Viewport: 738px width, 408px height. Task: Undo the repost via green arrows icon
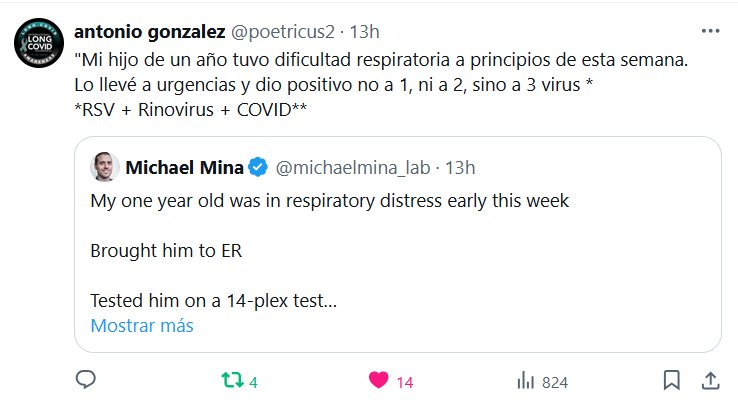pyautogui.click(x=232, y=381)
